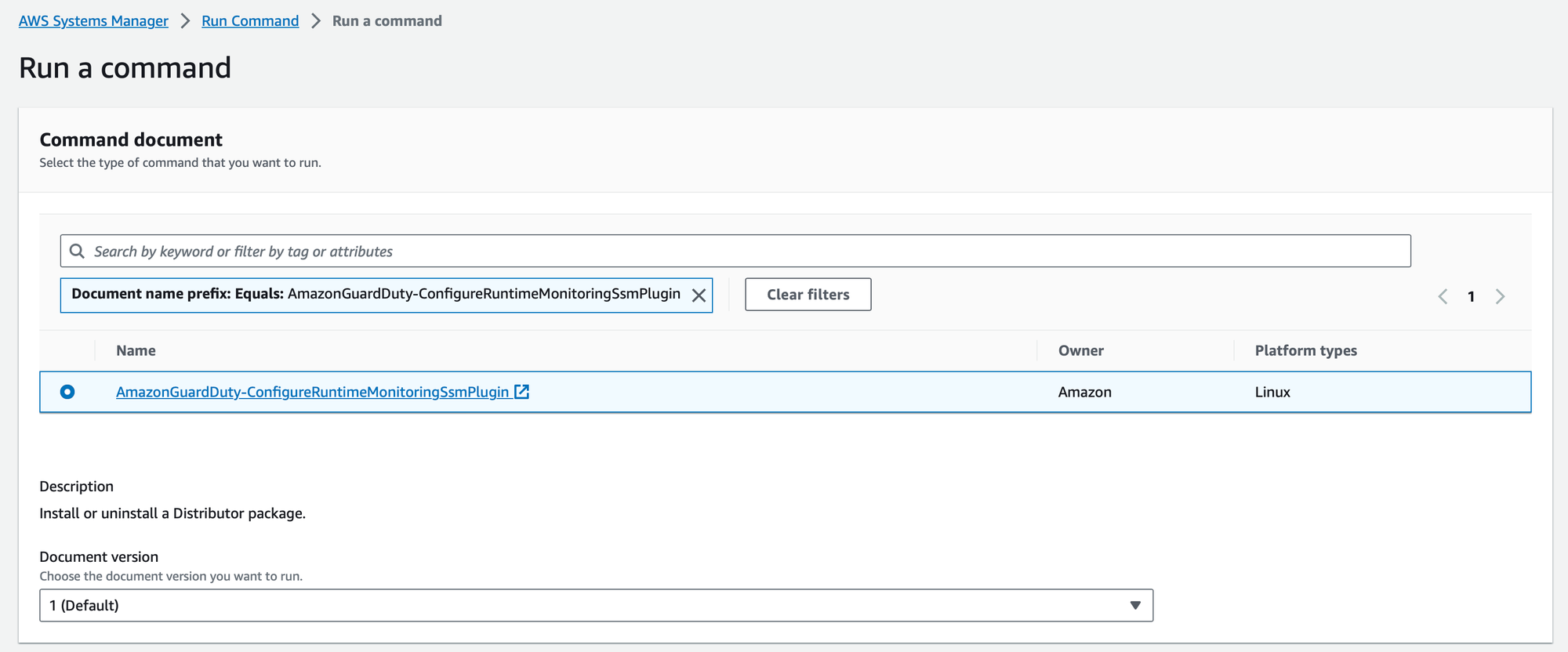Go to next page of documents
This screenshot has width=1568, height=652.
pos(1500,296)
